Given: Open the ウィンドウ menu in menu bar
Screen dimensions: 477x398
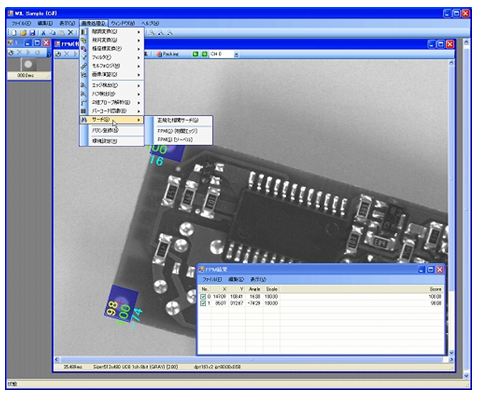Looking at the screenshot, I should 123,23.
